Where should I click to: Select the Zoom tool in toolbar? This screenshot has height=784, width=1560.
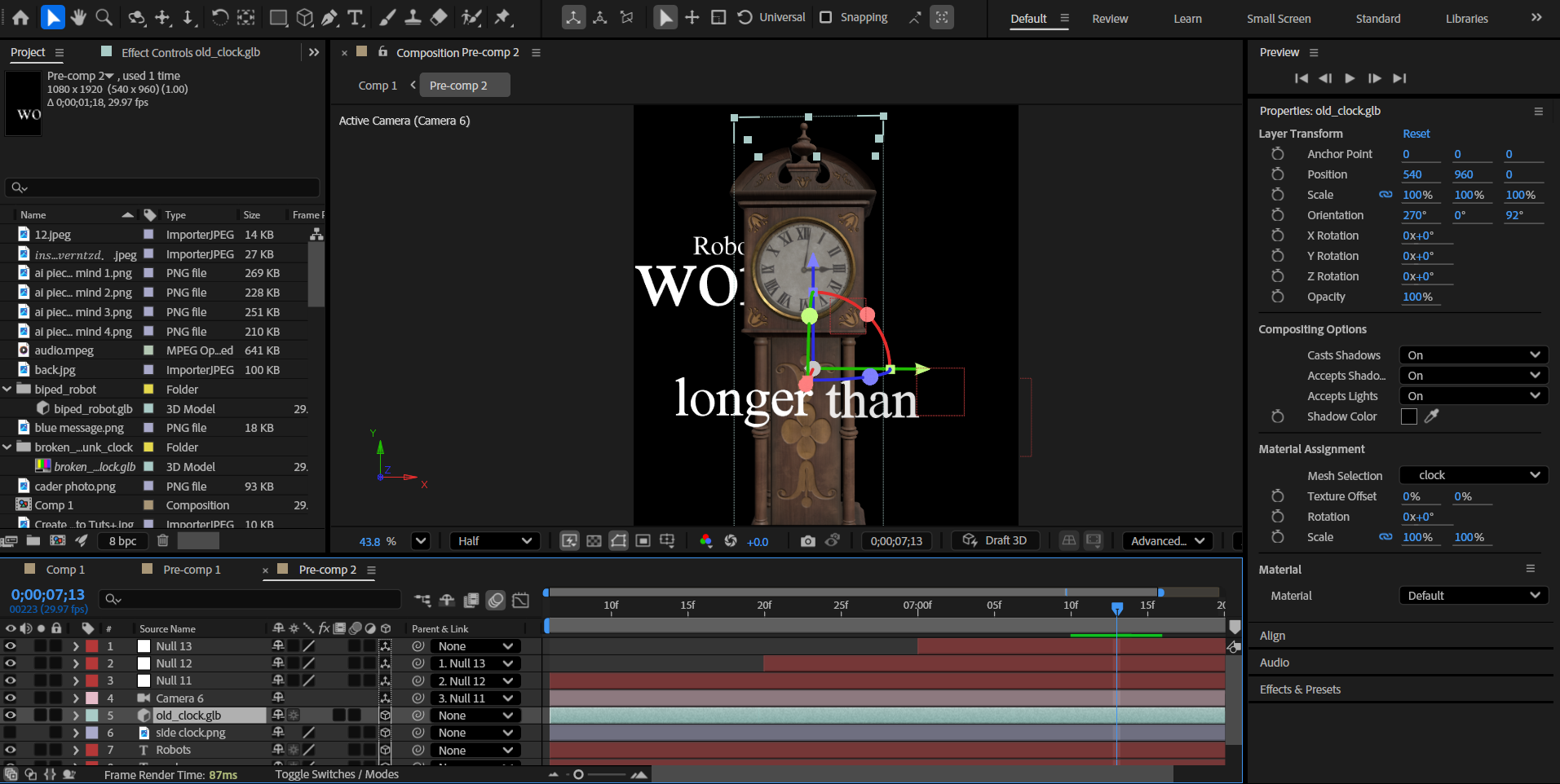[104, 17]
